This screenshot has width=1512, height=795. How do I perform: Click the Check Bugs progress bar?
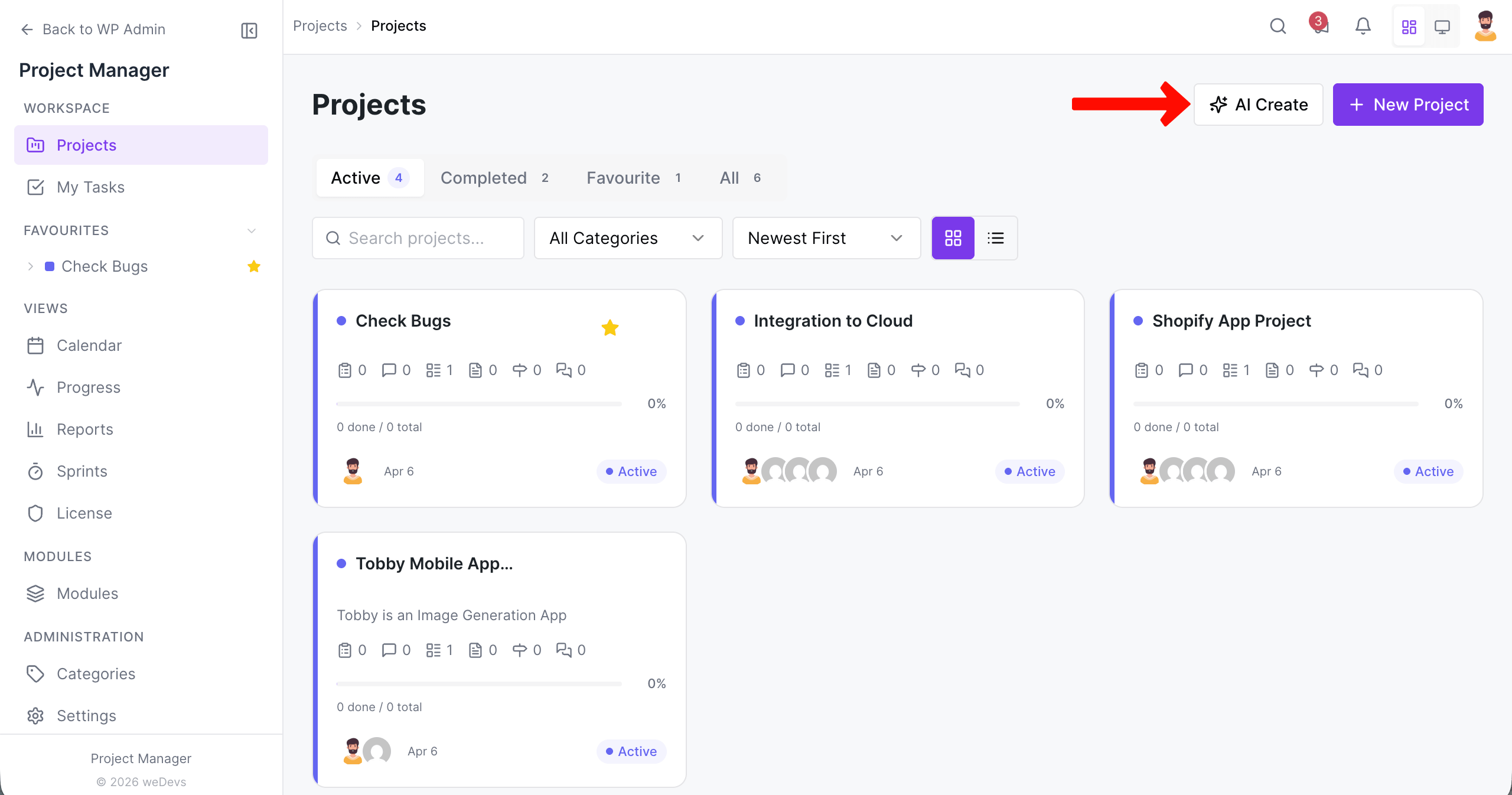(x=477, y=403)
